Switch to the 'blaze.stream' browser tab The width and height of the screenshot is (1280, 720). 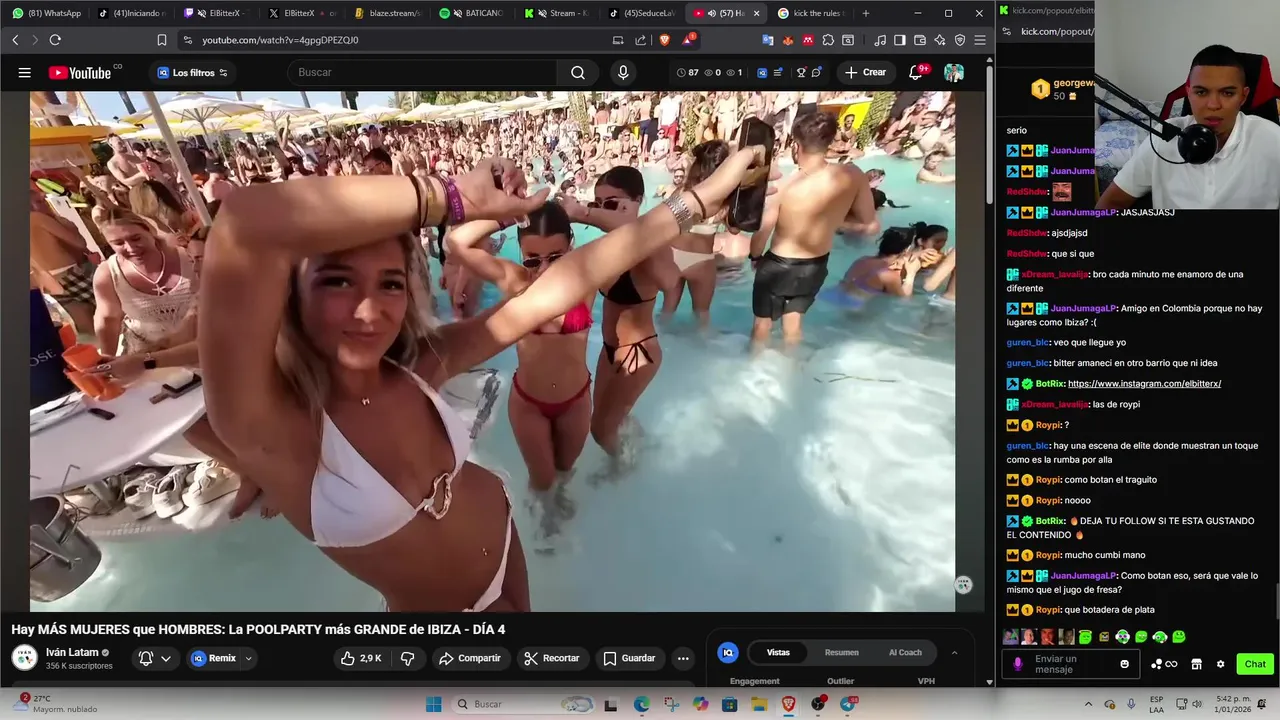tap(388, 13)
